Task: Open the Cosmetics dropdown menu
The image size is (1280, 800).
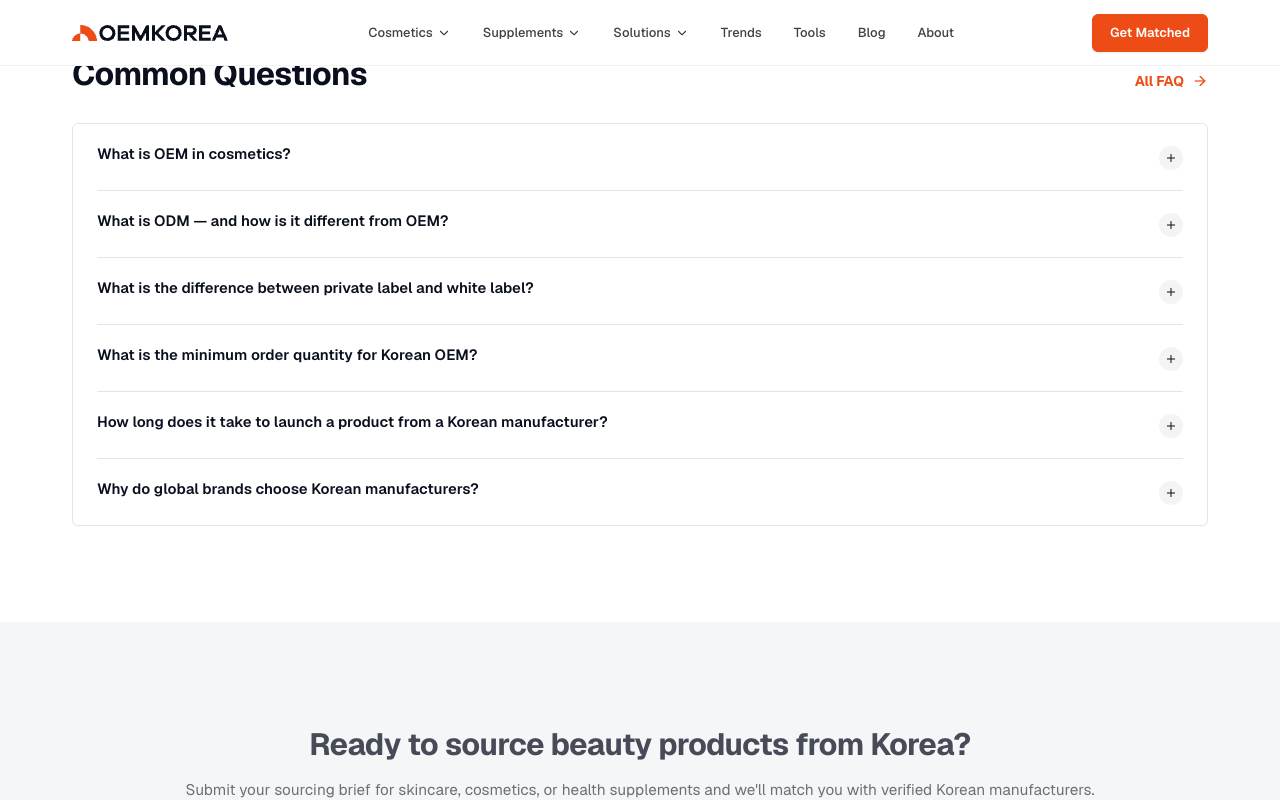Action: [x=408, y=33]
